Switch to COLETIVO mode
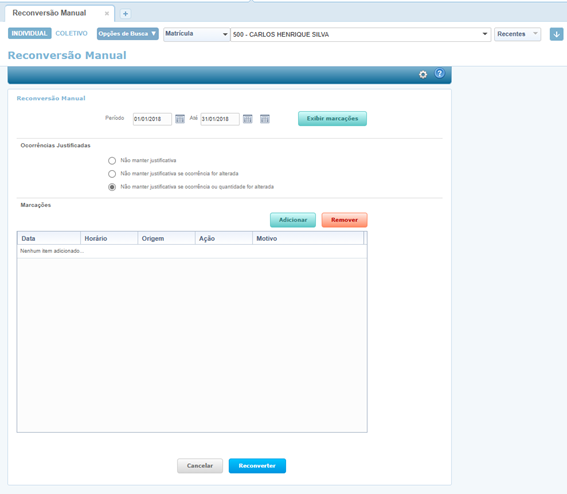The image size is (567, 494). point(71,33)
